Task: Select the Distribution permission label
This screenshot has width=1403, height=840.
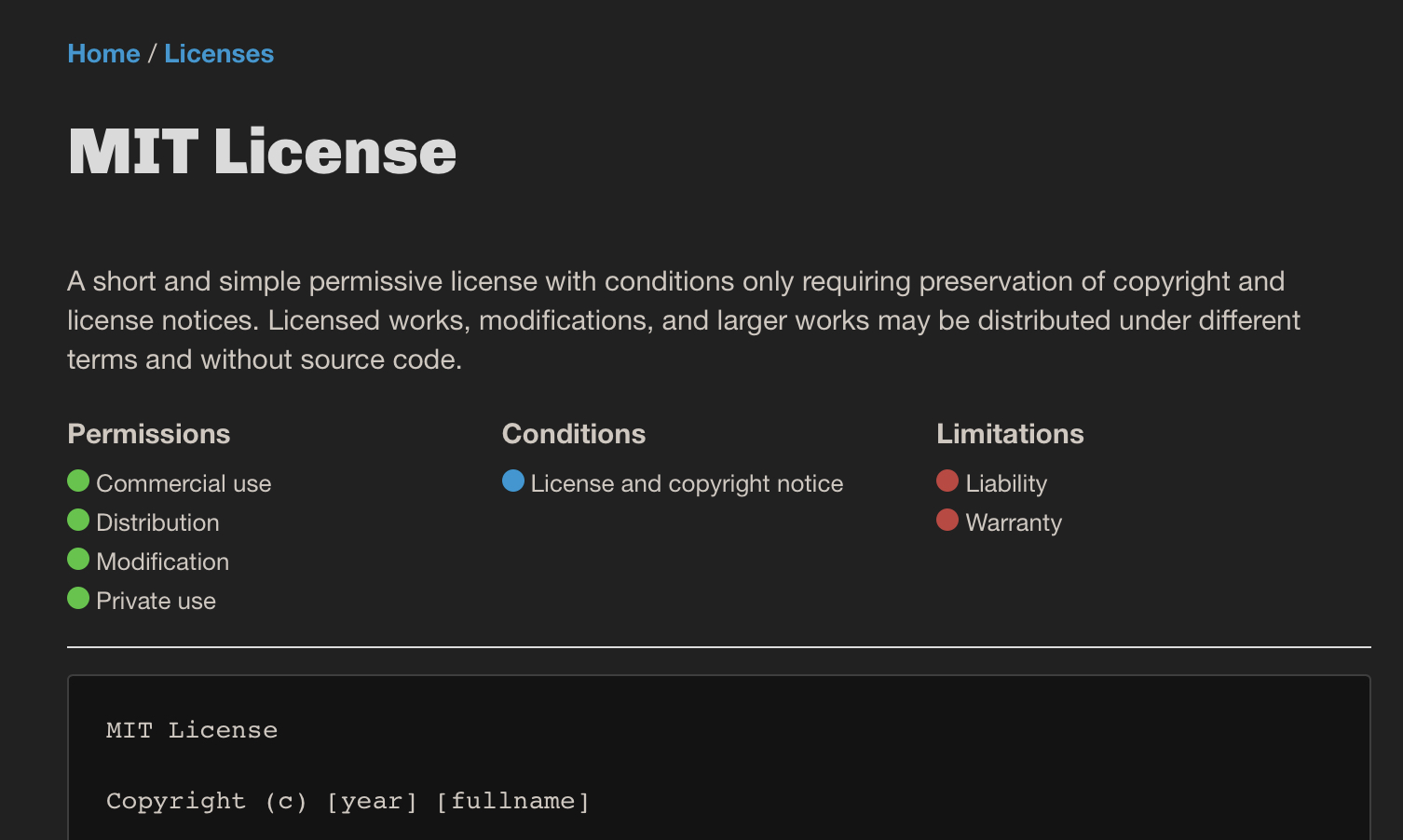Action: coord(157,523)
